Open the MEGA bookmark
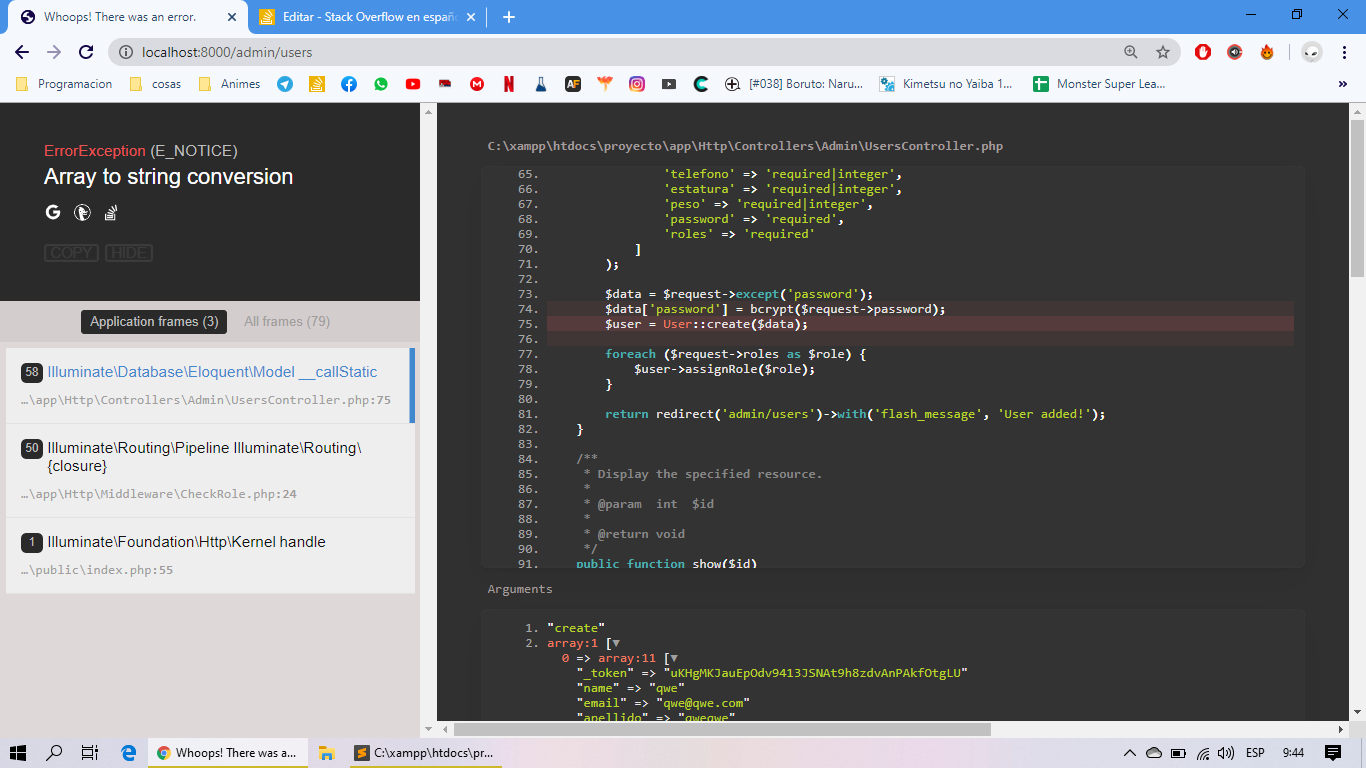The width and height of the screenshot is (1366, 768). pos(477,84)
